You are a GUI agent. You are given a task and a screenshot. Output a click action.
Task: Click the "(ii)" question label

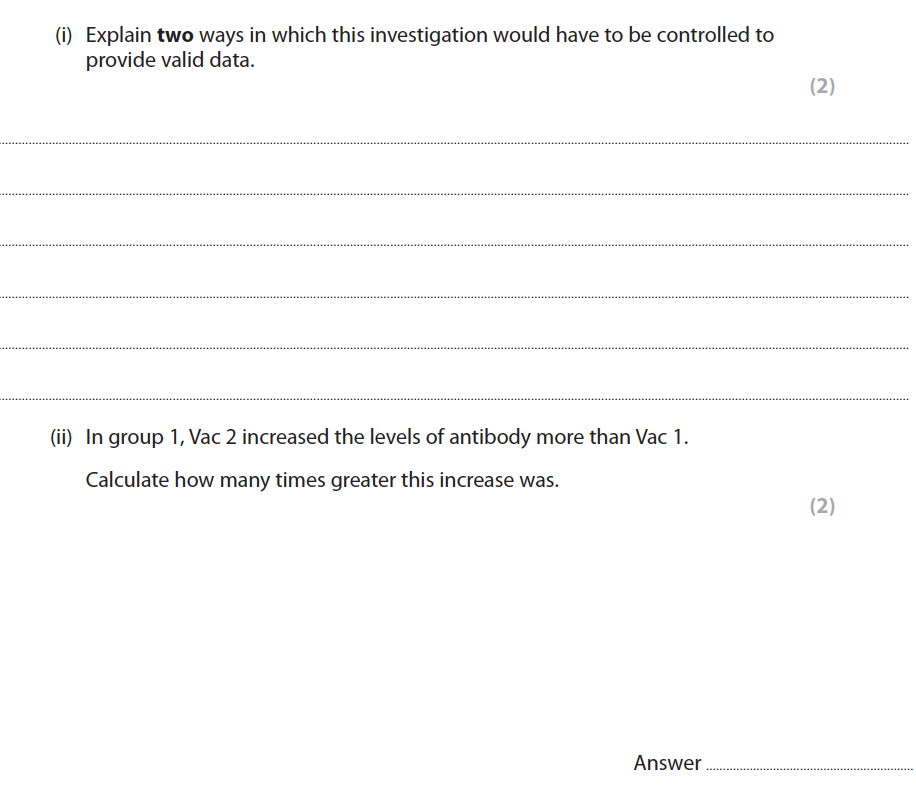point(62,437)
